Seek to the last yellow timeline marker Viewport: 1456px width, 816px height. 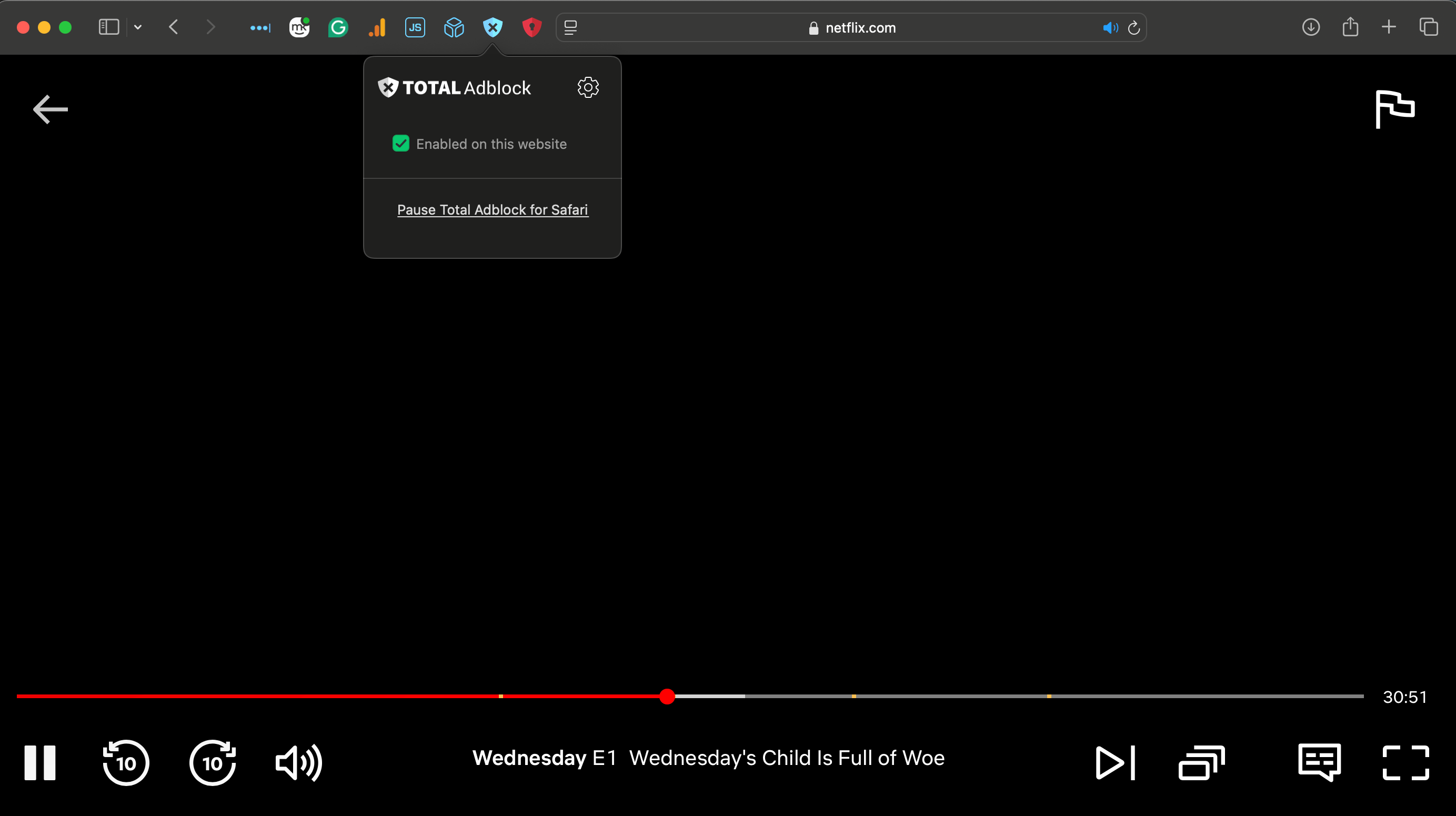(x=1049, y=696)
